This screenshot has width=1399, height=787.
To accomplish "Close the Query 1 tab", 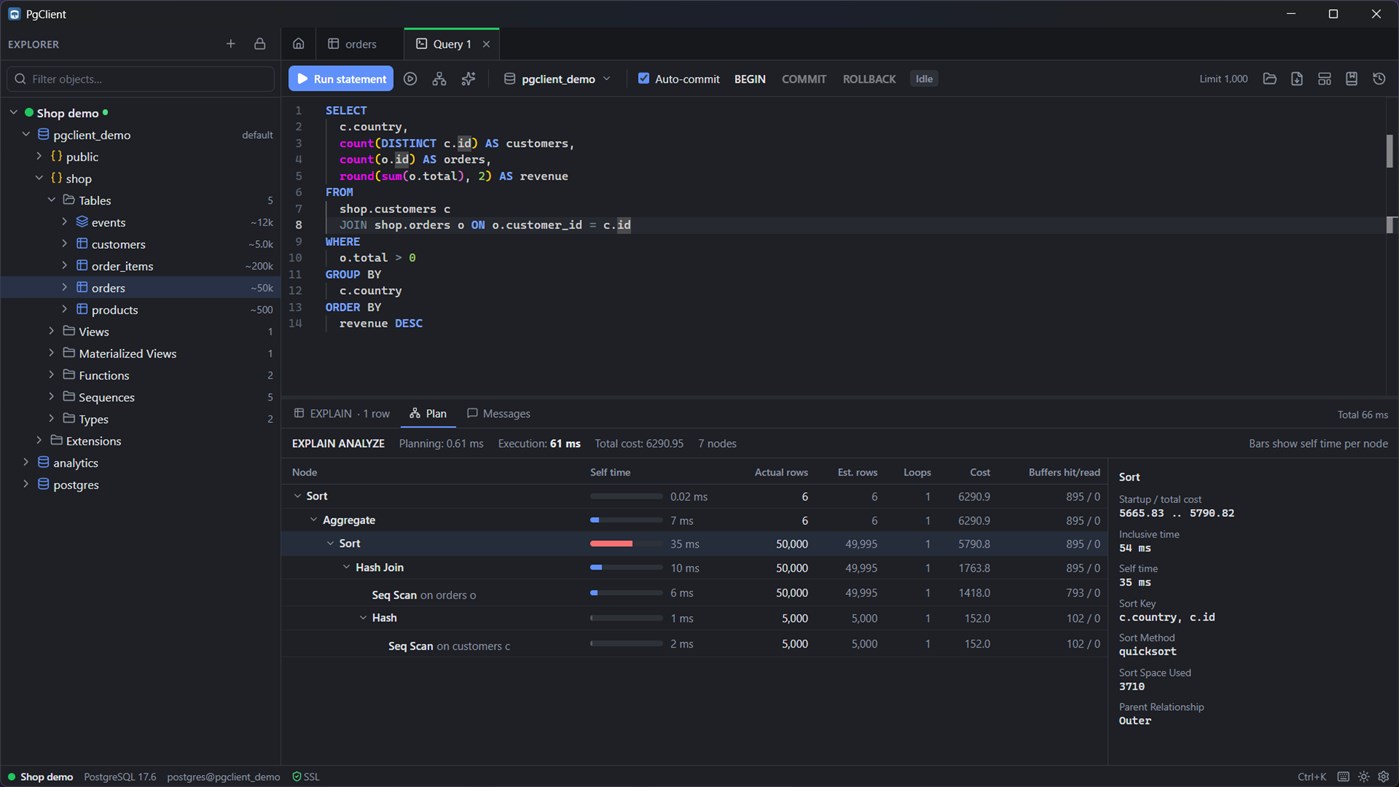I will [486, 44].
